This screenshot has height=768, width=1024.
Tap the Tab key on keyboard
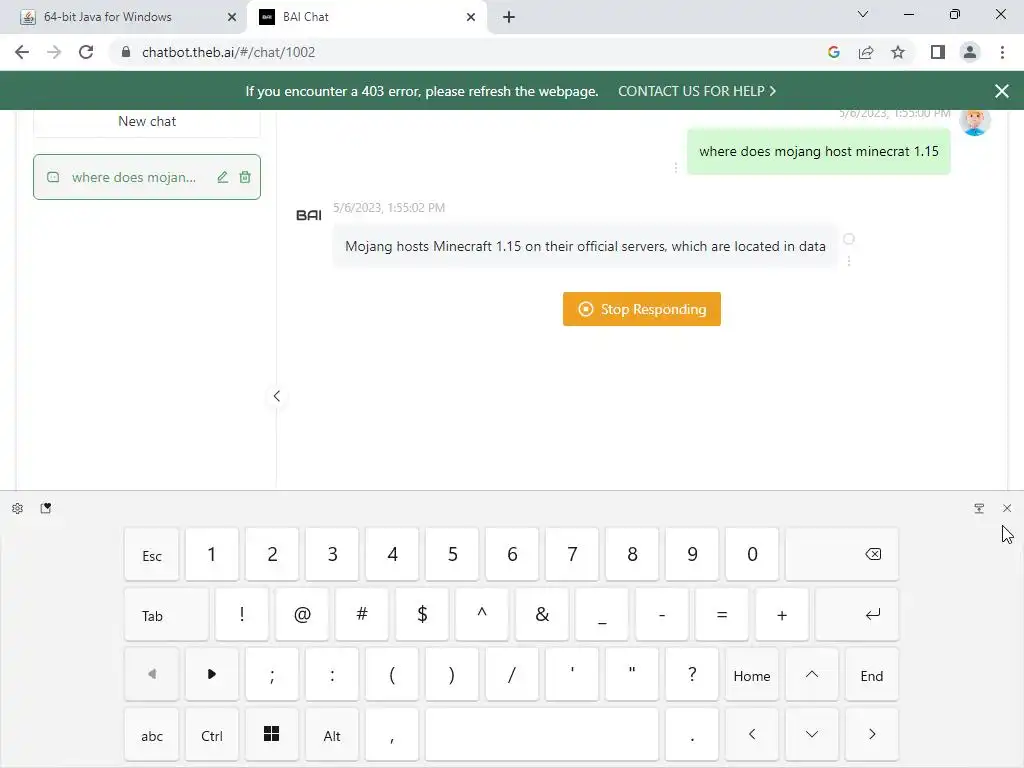[167, 615]
